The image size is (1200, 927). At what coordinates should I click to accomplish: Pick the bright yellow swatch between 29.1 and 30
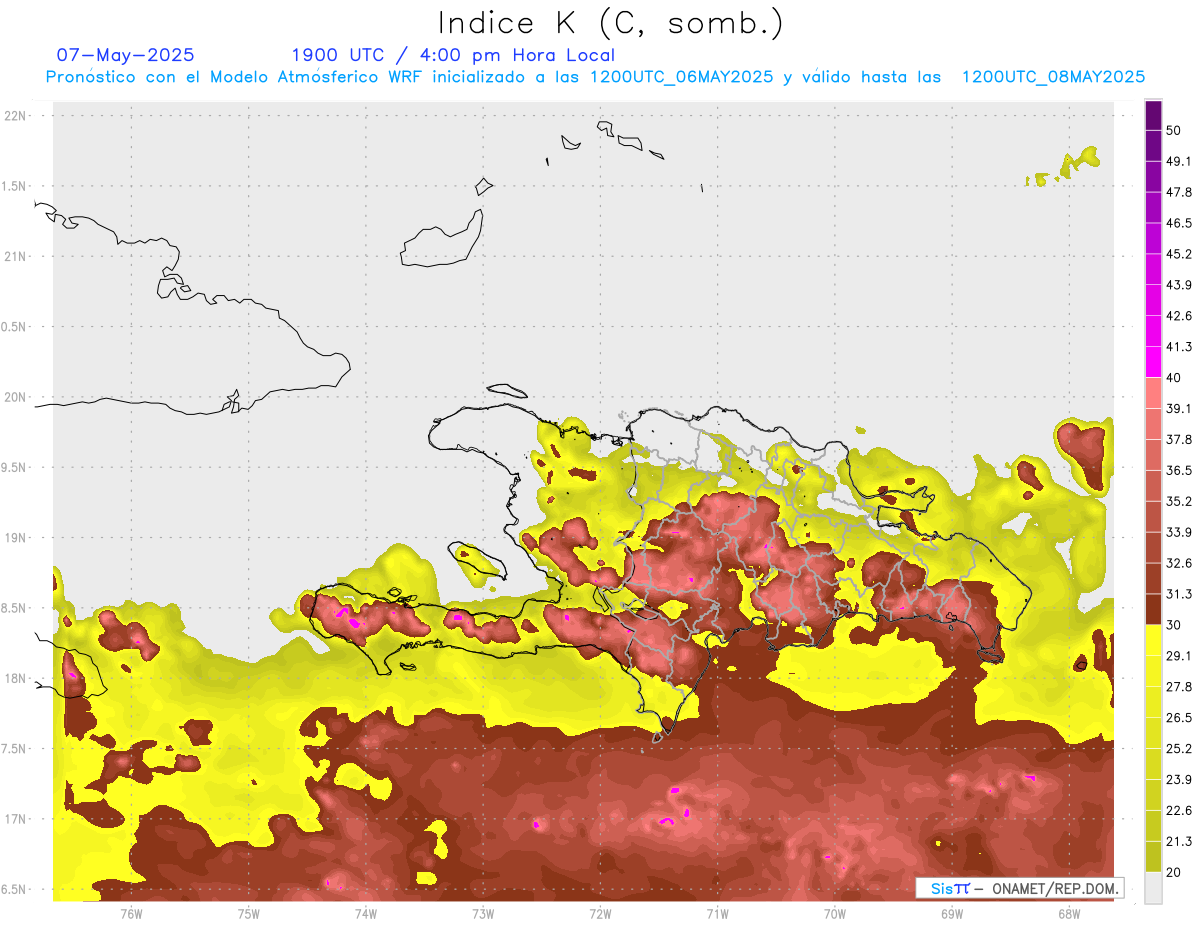point(1153,640)
